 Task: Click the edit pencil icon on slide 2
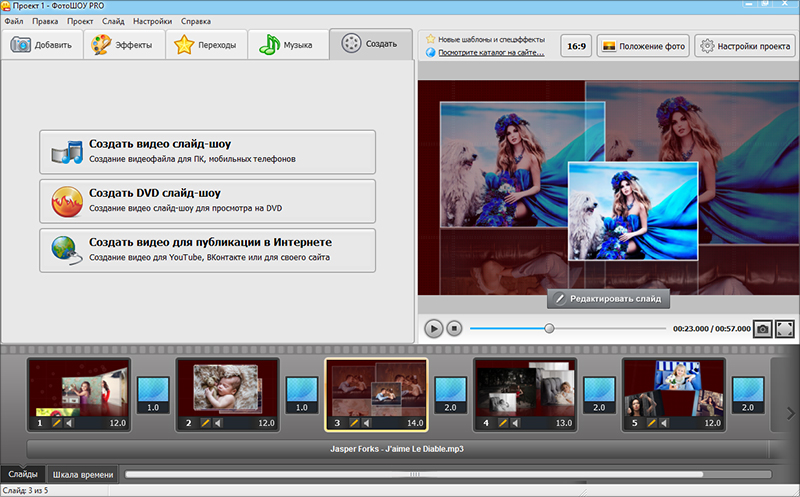pos(205,423)
